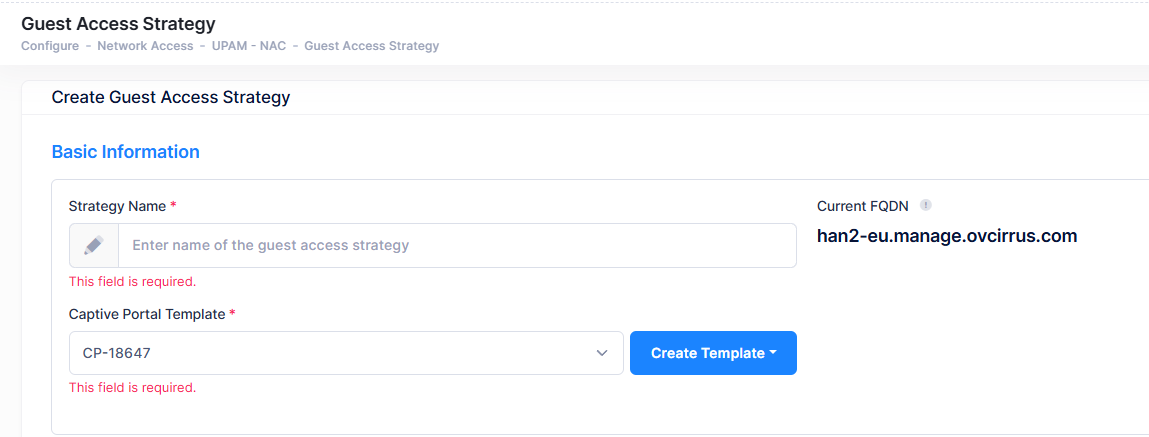Click the Strategy Name label
Viewport: 1149px width, 437px height.
pos(117,206)
